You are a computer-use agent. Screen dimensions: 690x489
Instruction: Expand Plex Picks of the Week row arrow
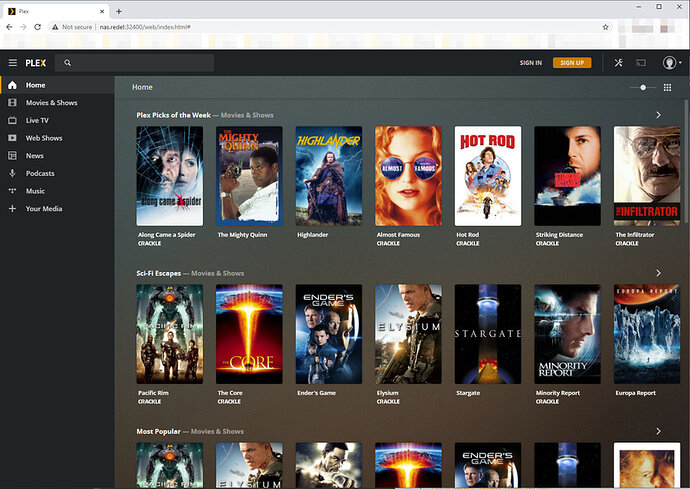click(x=658, y=115)
